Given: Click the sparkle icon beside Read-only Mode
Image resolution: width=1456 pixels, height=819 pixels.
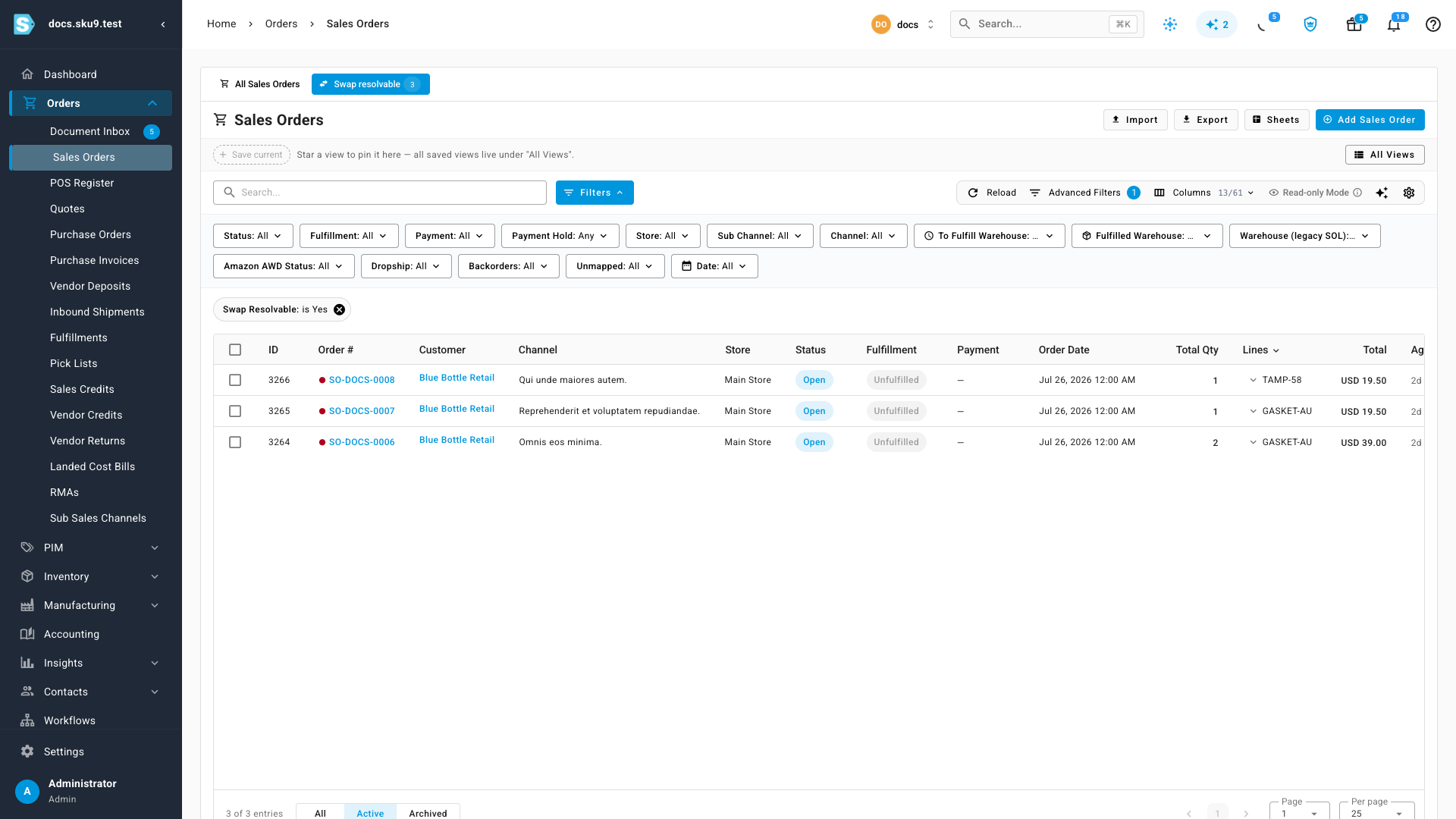Looking at the screenshot, I should (x=1382, y=193).
